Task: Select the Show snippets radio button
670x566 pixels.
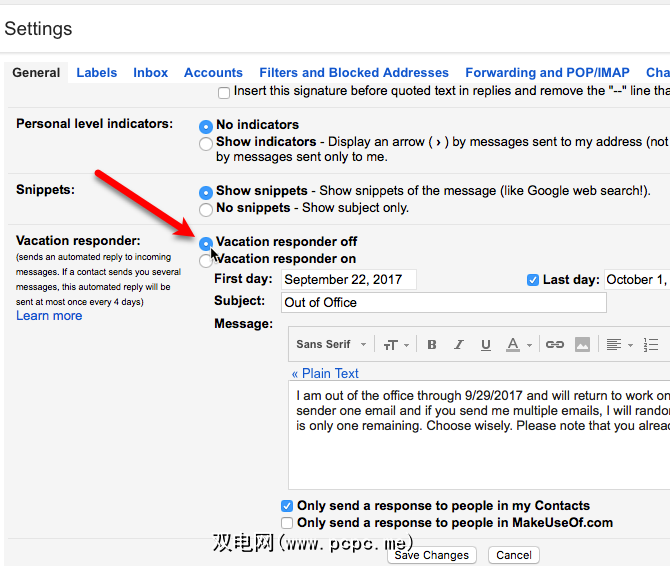Action: 206,193
